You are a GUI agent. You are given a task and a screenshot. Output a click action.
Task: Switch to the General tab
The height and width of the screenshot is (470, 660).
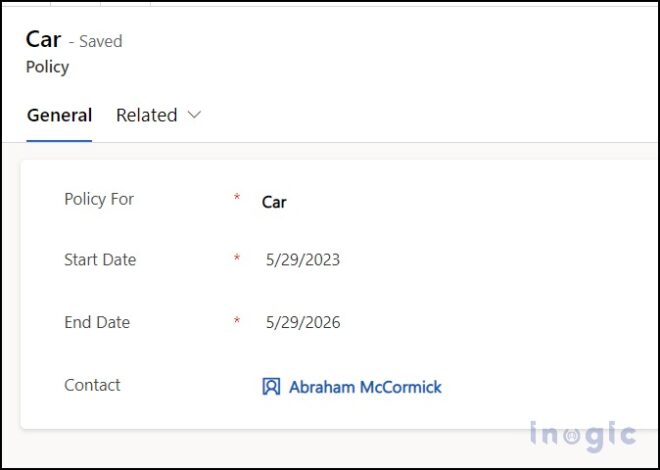click(x=59, y=115)
